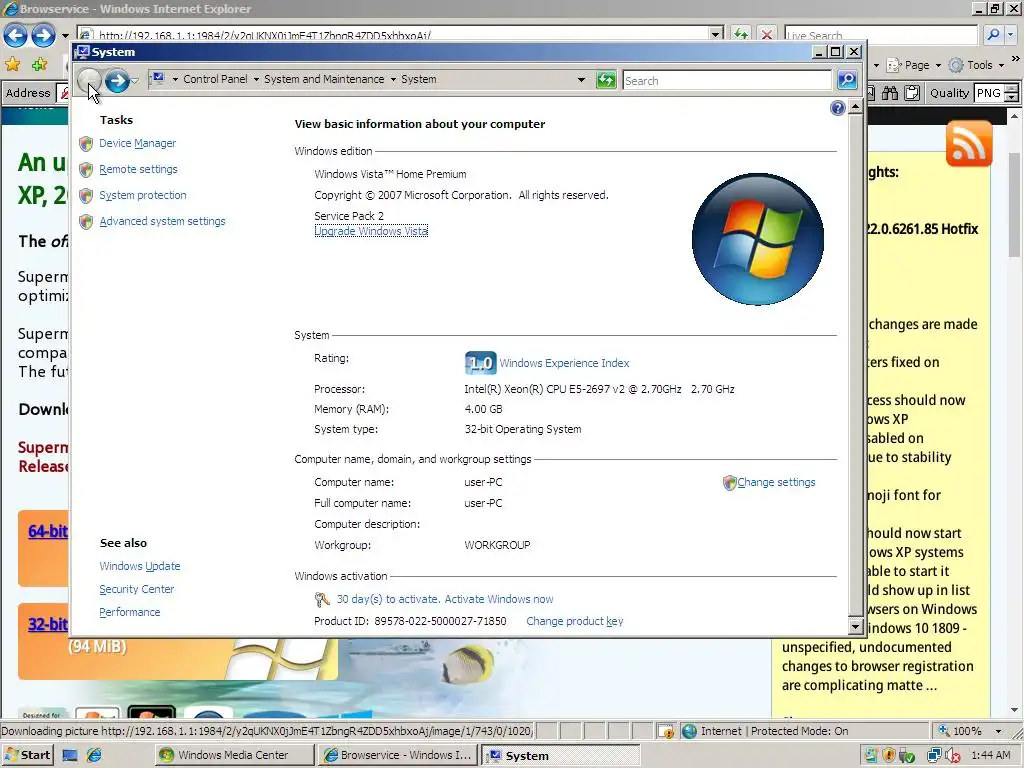Click the search magnifier button in System window
The image size is (1024, 768).
click(x=847, y=80)
